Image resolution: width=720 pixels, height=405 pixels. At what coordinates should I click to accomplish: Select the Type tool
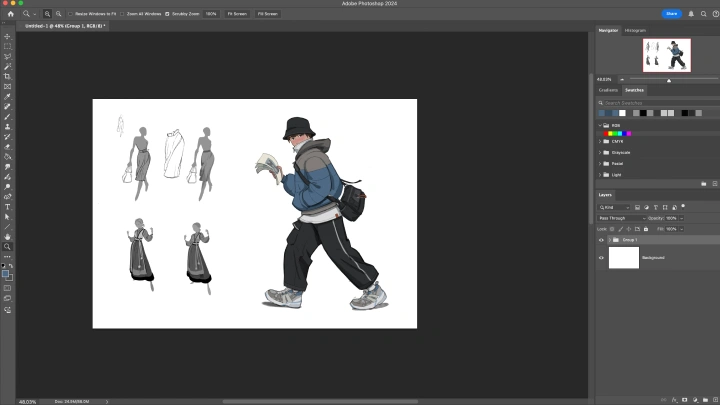(7, 207)
